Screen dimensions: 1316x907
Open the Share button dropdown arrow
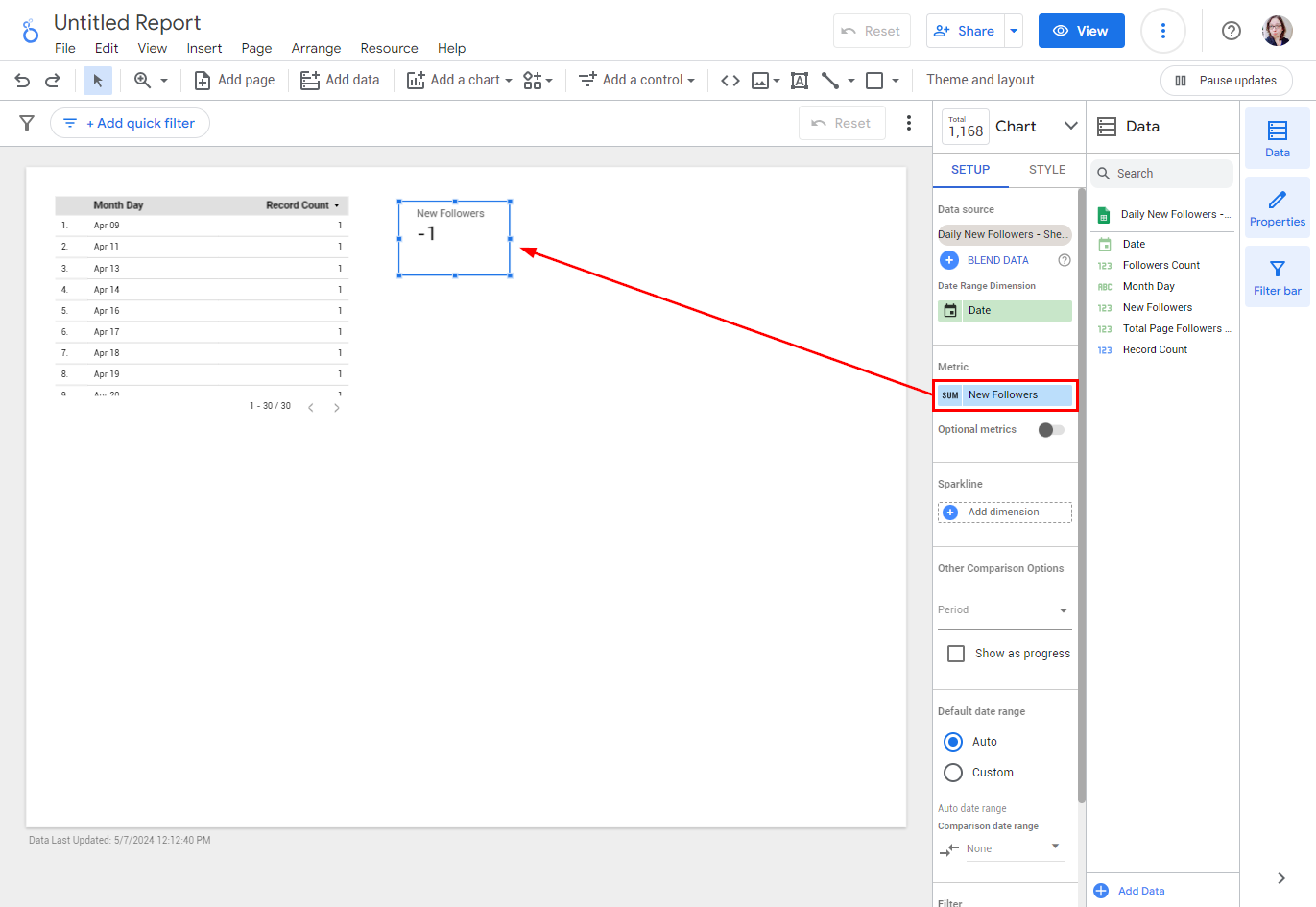[x=1014, y=31]
